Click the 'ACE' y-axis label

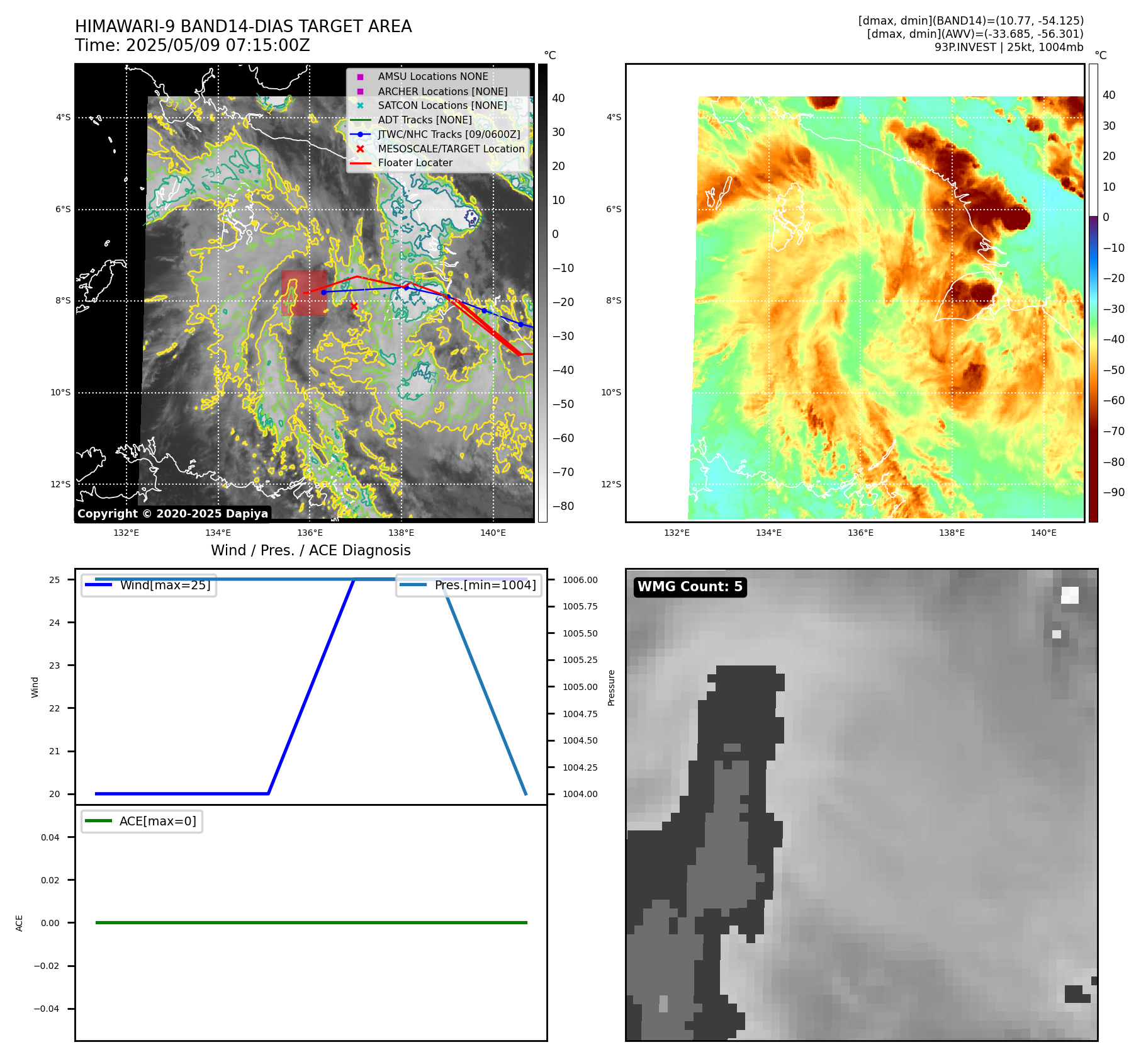click(19, 923)
